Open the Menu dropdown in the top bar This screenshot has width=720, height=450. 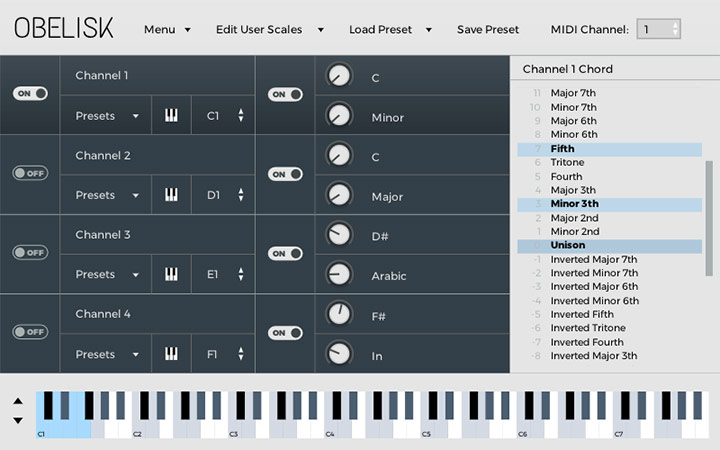[167, 29]
